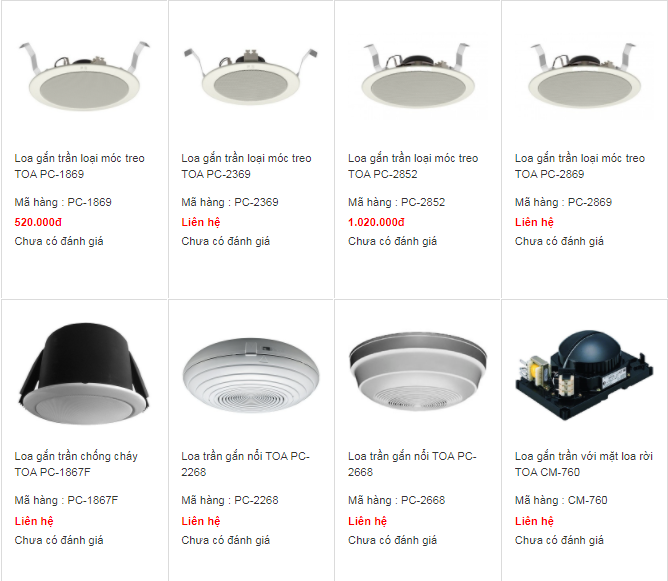Select 'Liên hệ' under the PC-2369 product
This screenshot has height=581, width=668.
201,222
